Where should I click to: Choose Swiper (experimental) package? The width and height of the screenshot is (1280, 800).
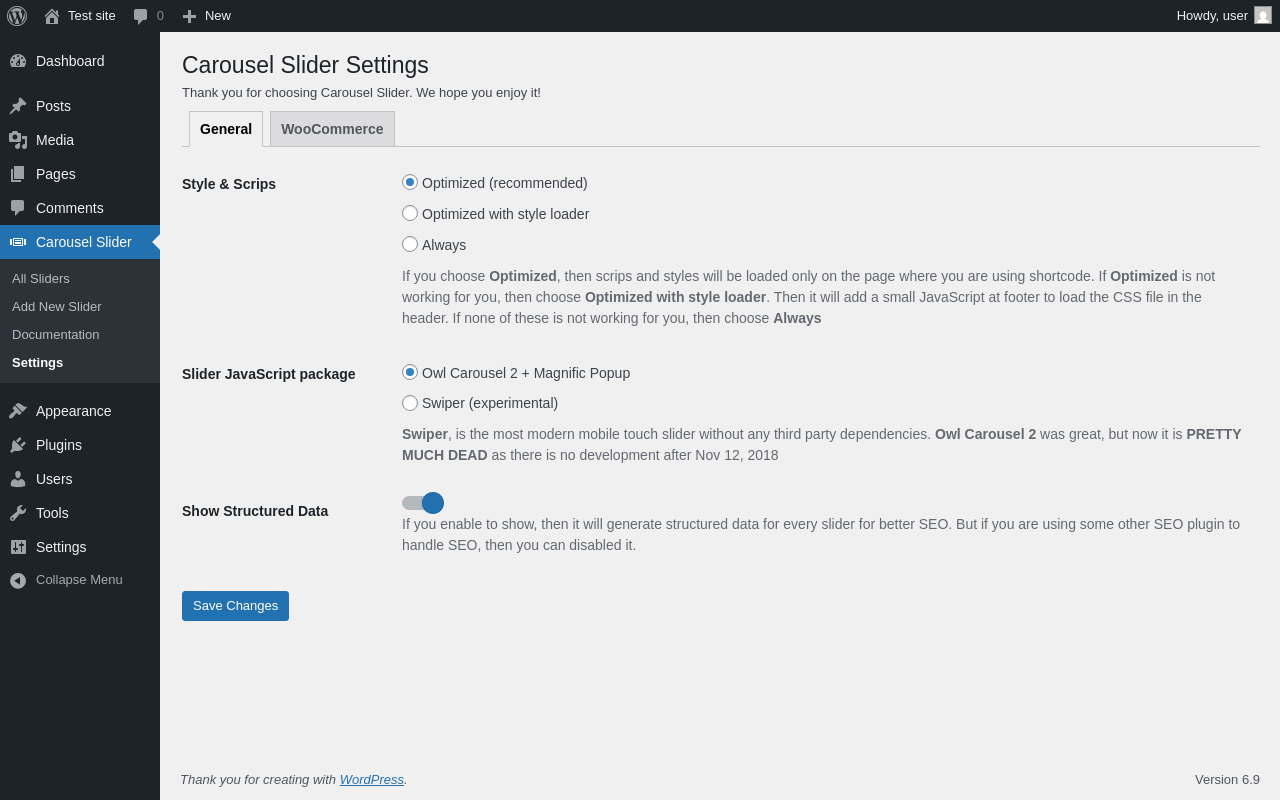pyautogui.click(x=410, y=403)
